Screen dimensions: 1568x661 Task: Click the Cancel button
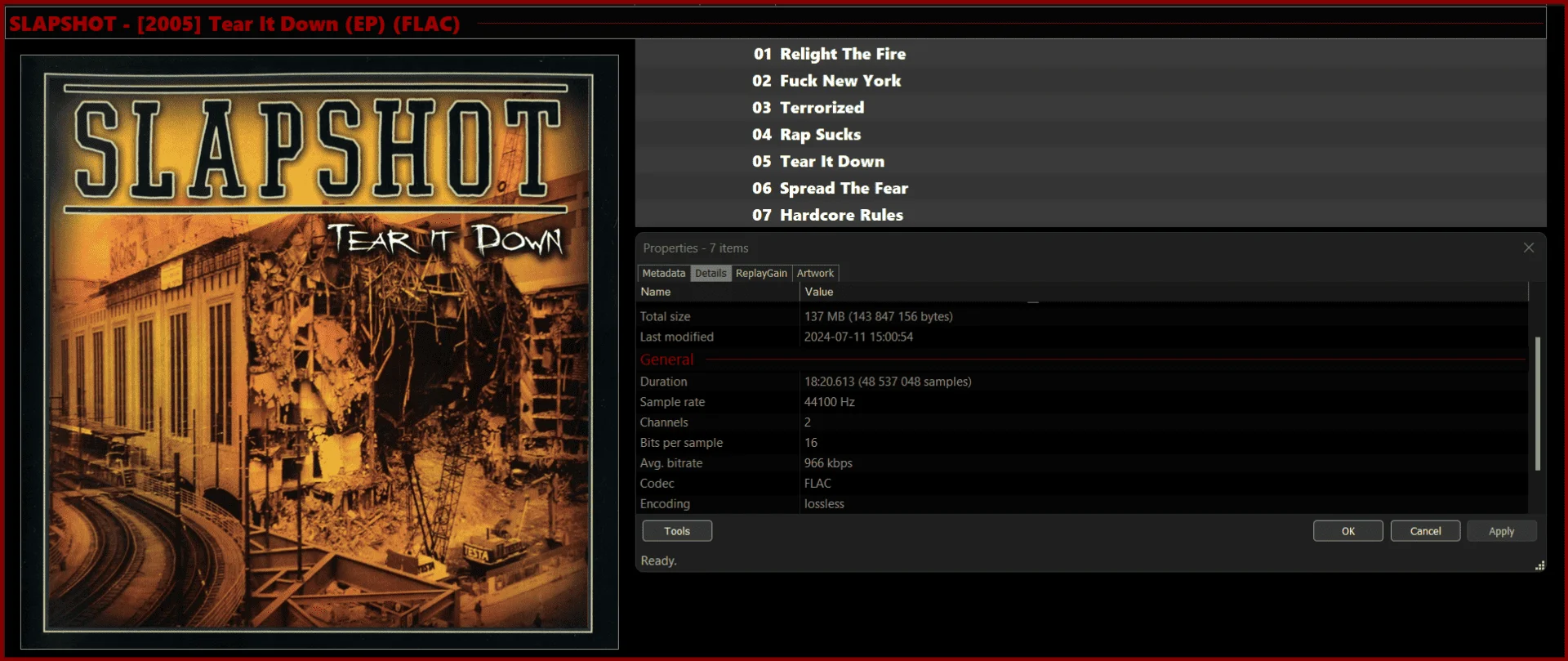tap(1426, 531)
